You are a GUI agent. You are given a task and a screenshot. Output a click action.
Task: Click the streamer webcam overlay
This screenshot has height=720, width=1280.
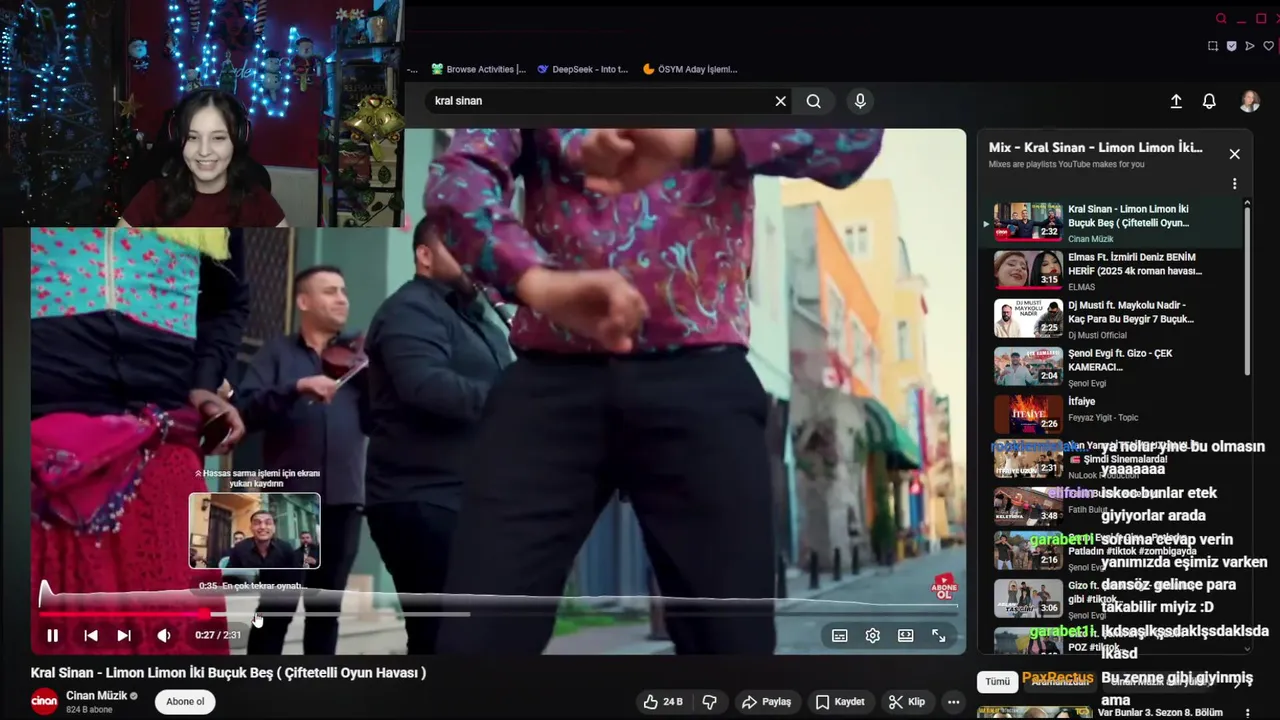[x=202, y=114]
